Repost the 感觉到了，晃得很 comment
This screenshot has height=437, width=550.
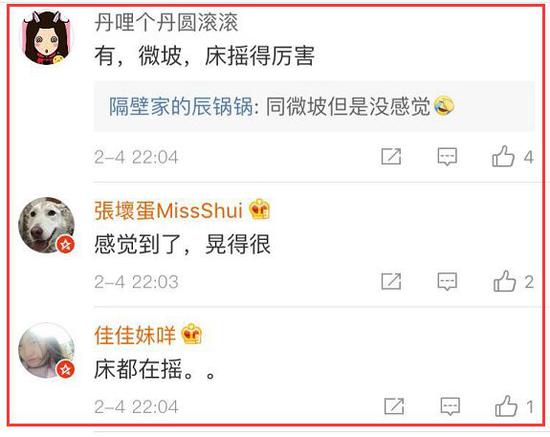391,281
